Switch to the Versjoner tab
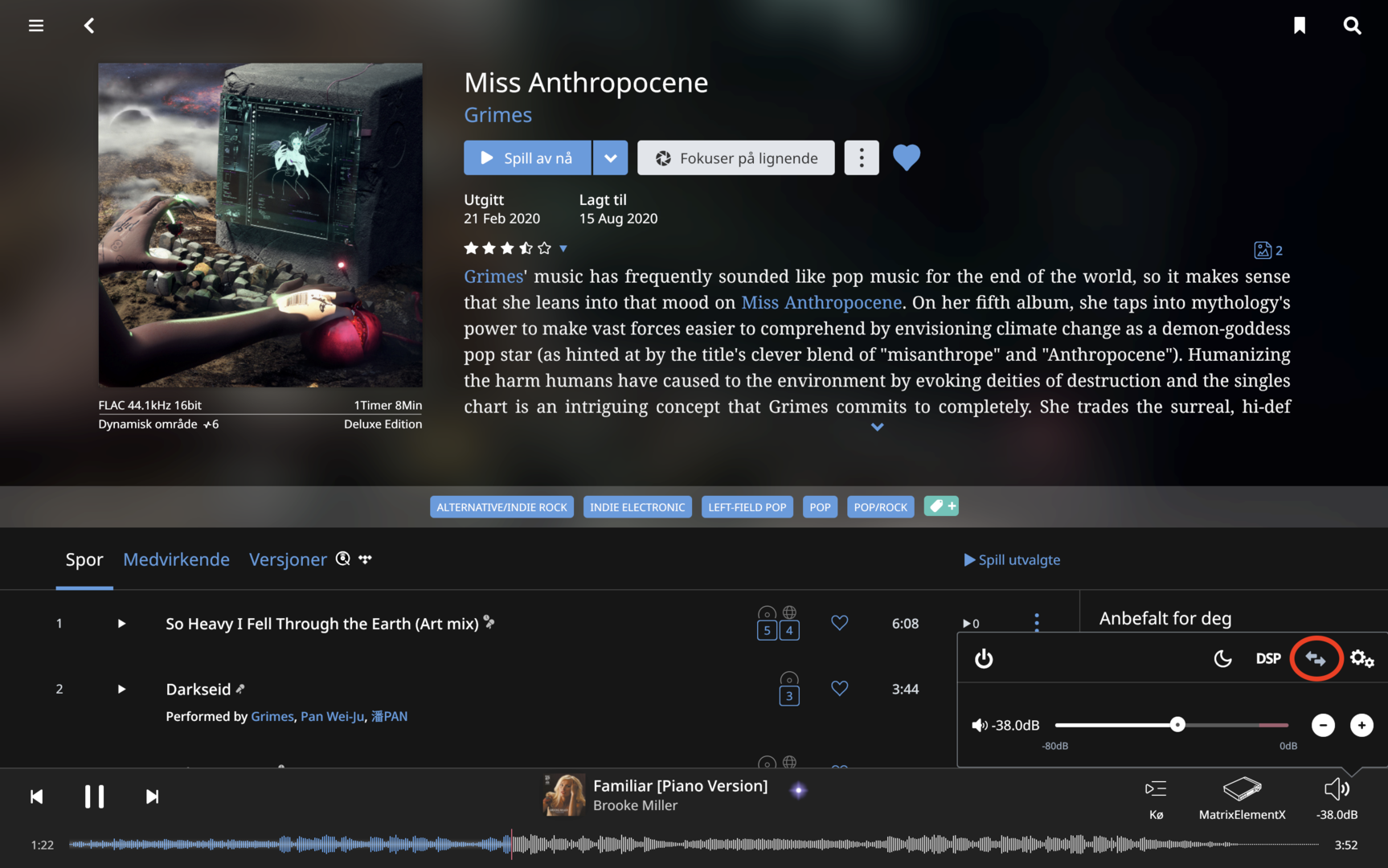Image resolution: width=1388 pixels, height=868 pixels. 288,559
